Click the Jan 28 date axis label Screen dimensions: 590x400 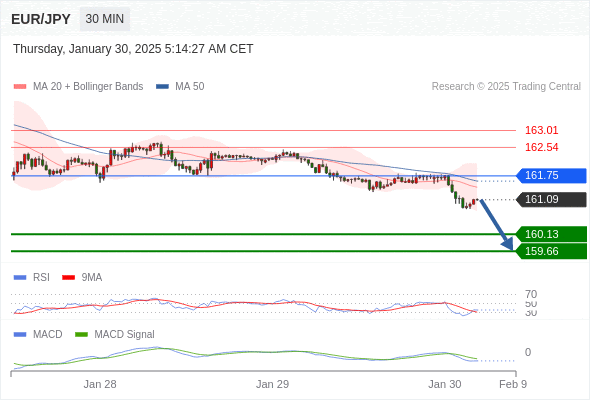point(100,384)
